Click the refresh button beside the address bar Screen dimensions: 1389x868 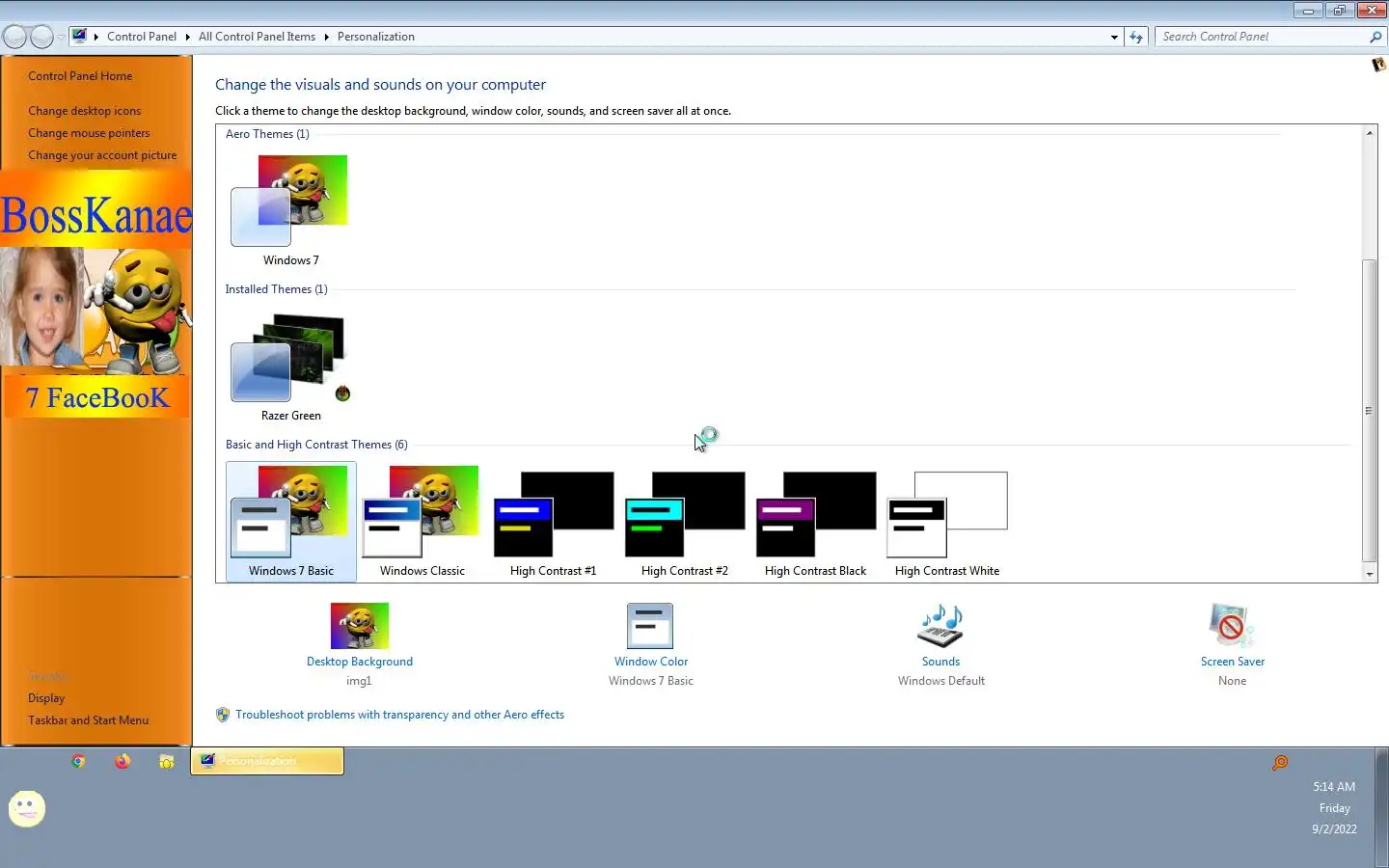1136,37
